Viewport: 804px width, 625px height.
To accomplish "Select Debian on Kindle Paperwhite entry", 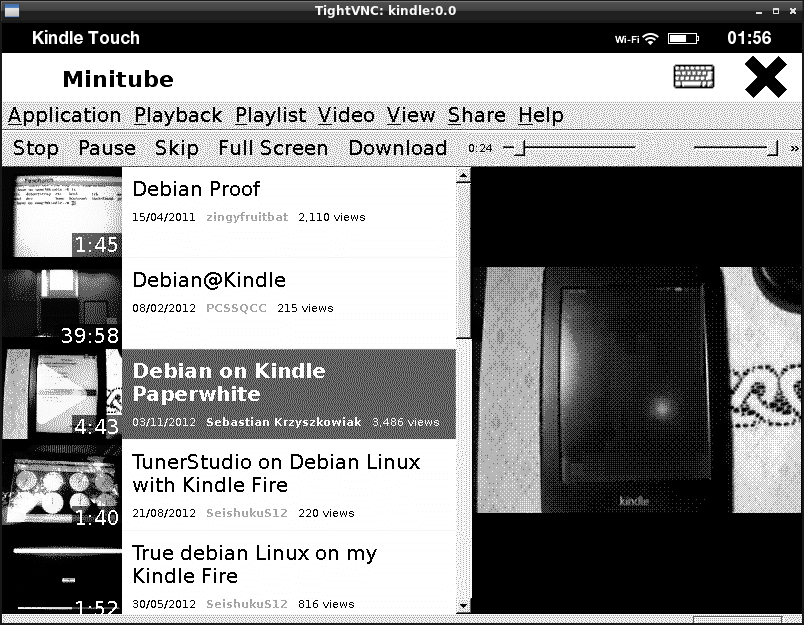I will tap(289, 394).
